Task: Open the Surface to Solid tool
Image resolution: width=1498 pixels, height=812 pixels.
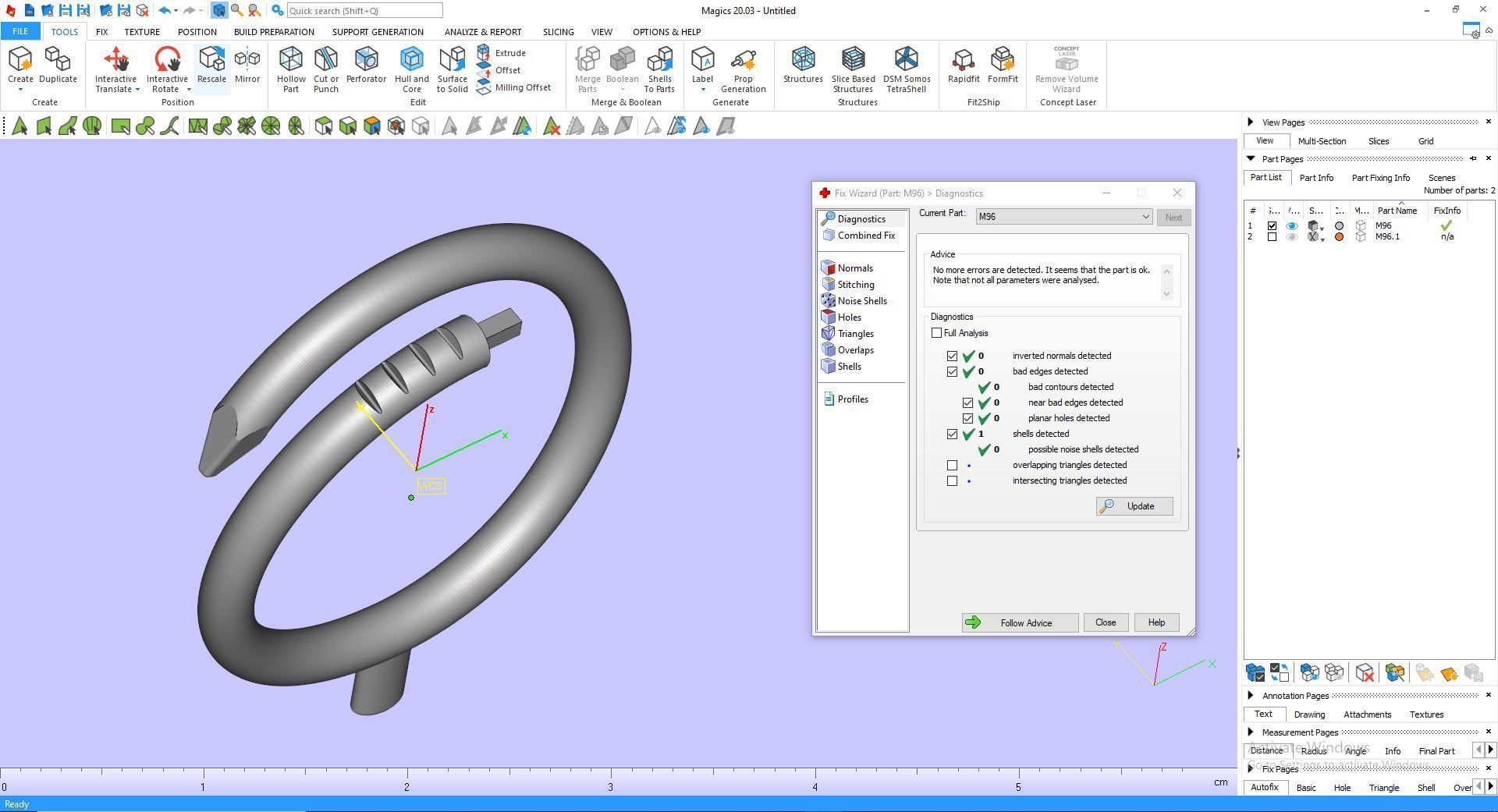Action: tap(452, 69)
